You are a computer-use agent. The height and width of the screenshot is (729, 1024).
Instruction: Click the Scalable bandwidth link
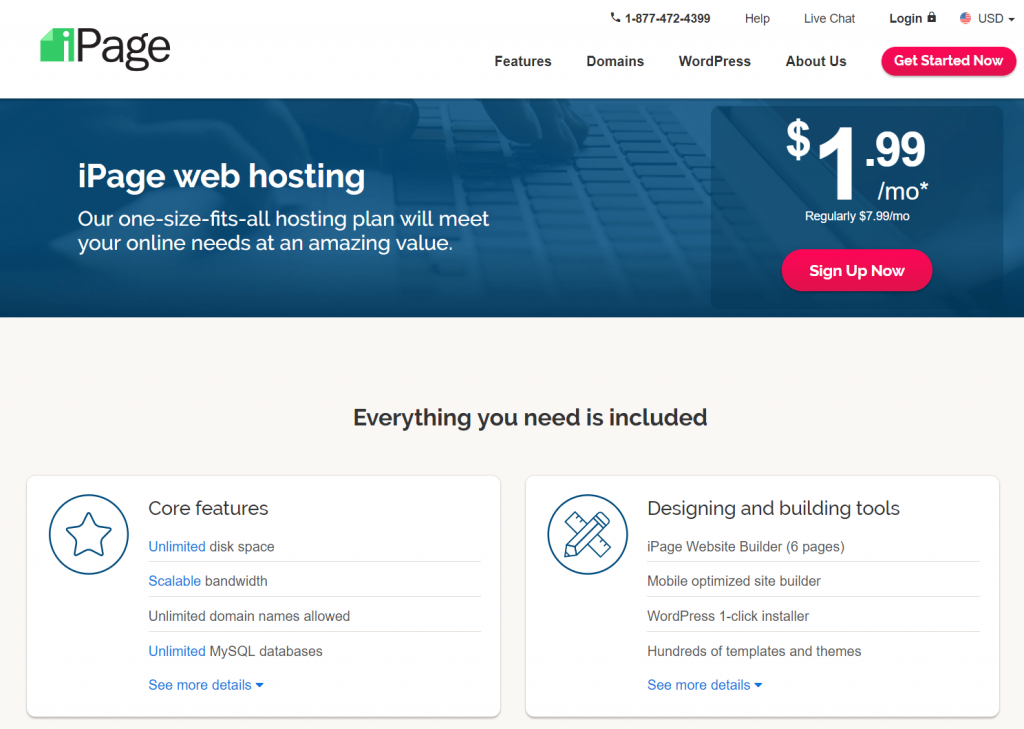pos(174,581)
